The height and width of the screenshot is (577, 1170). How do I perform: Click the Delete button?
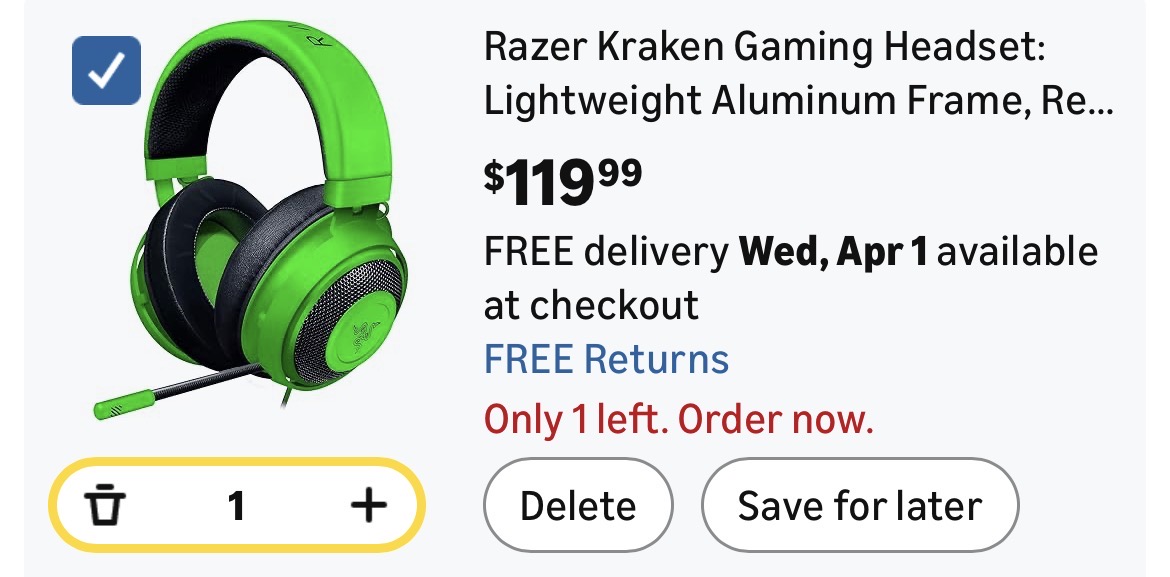point(578,505)
